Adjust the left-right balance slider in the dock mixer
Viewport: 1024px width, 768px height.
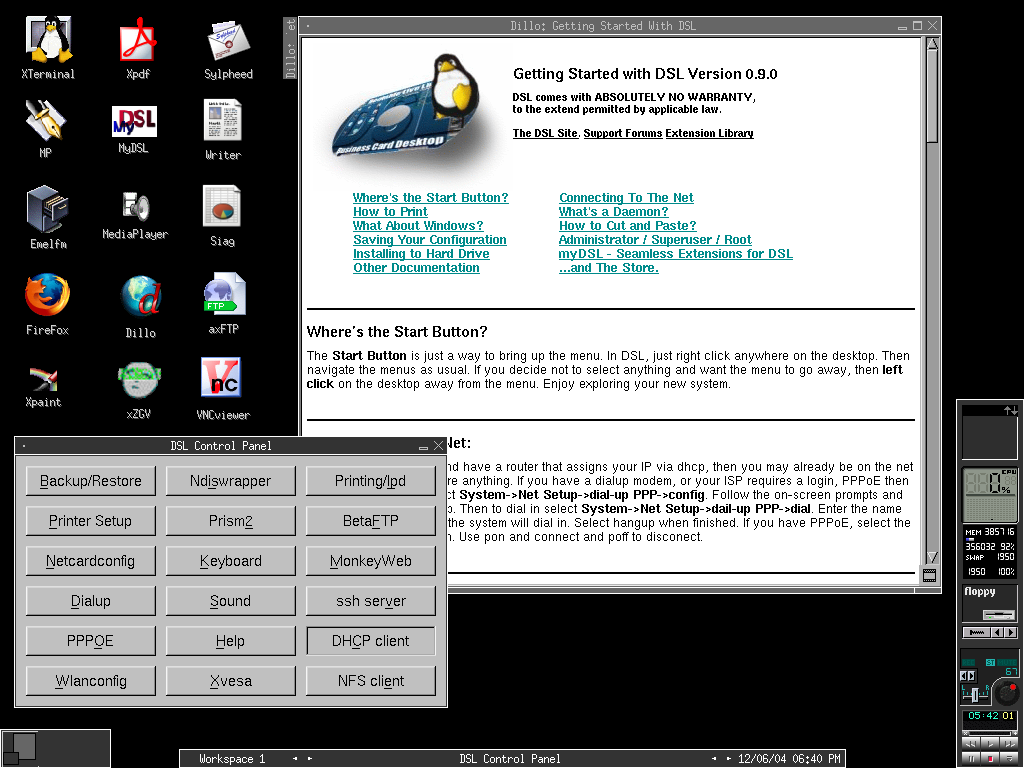tap(975, 695)
